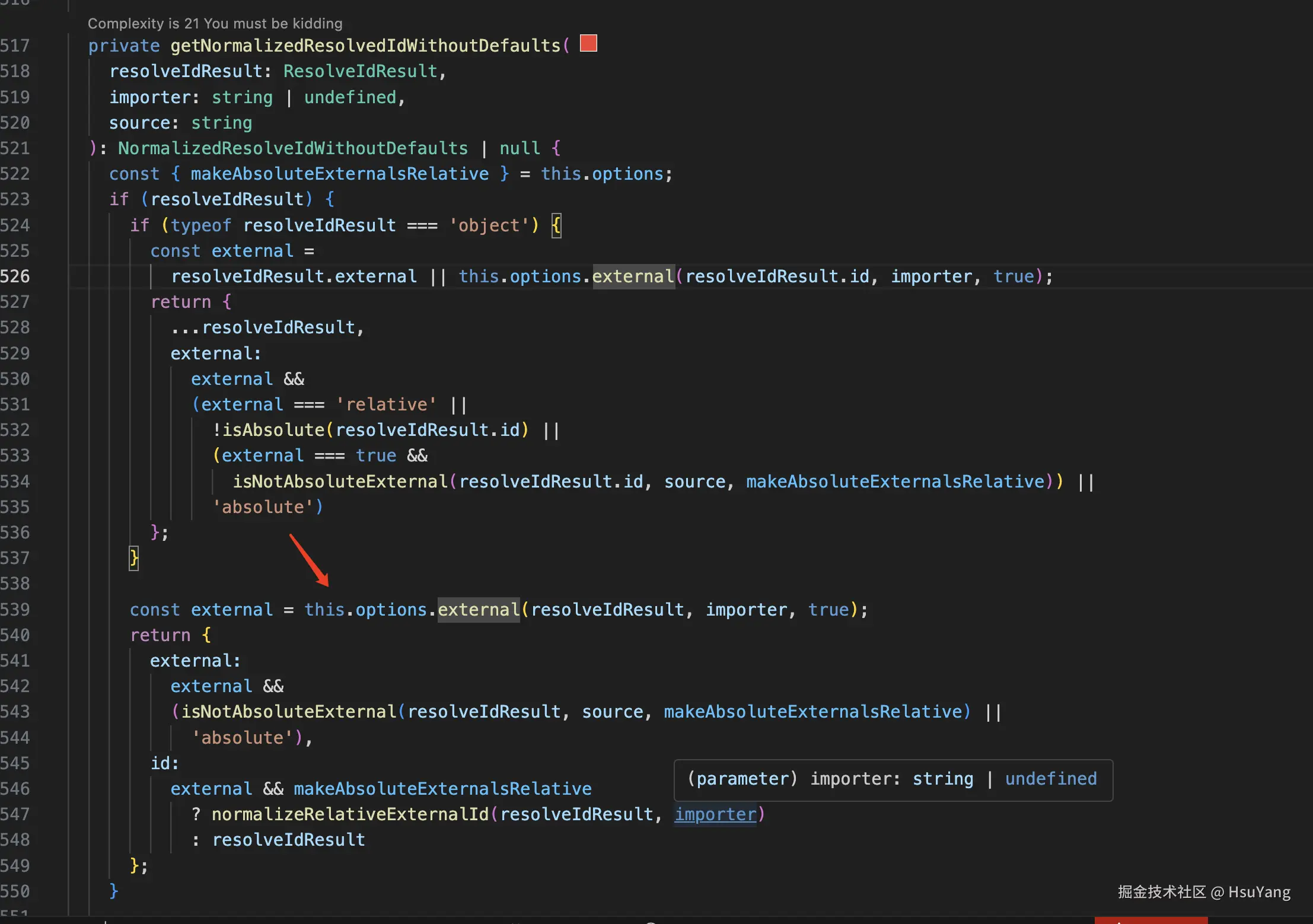Screen dimensions: 1313x924
Task: Click the highlighted closing brace on line 537
Action: (x=134, y=558)
